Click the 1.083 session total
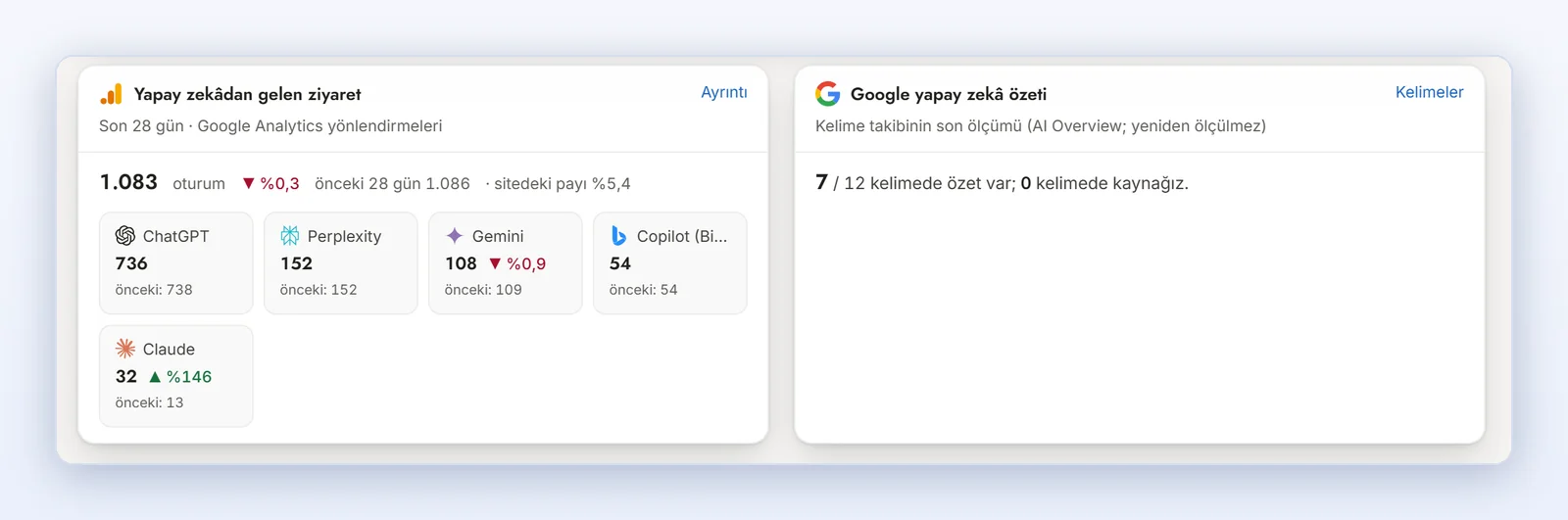 click(x=128, y=182)
